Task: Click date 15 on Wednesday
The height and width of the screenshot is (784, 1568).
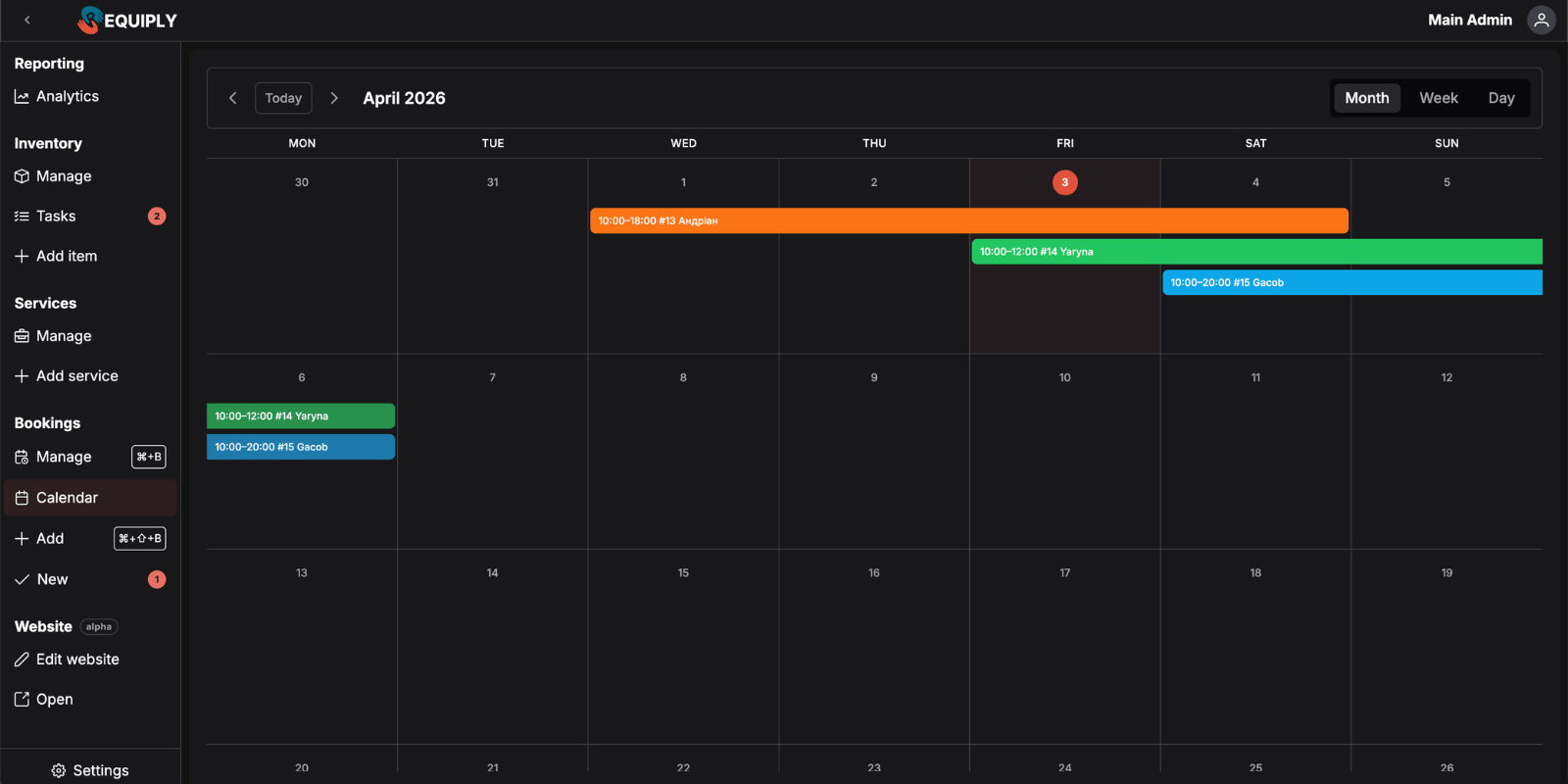Action: pyautogui.click(x=683, y=572)
